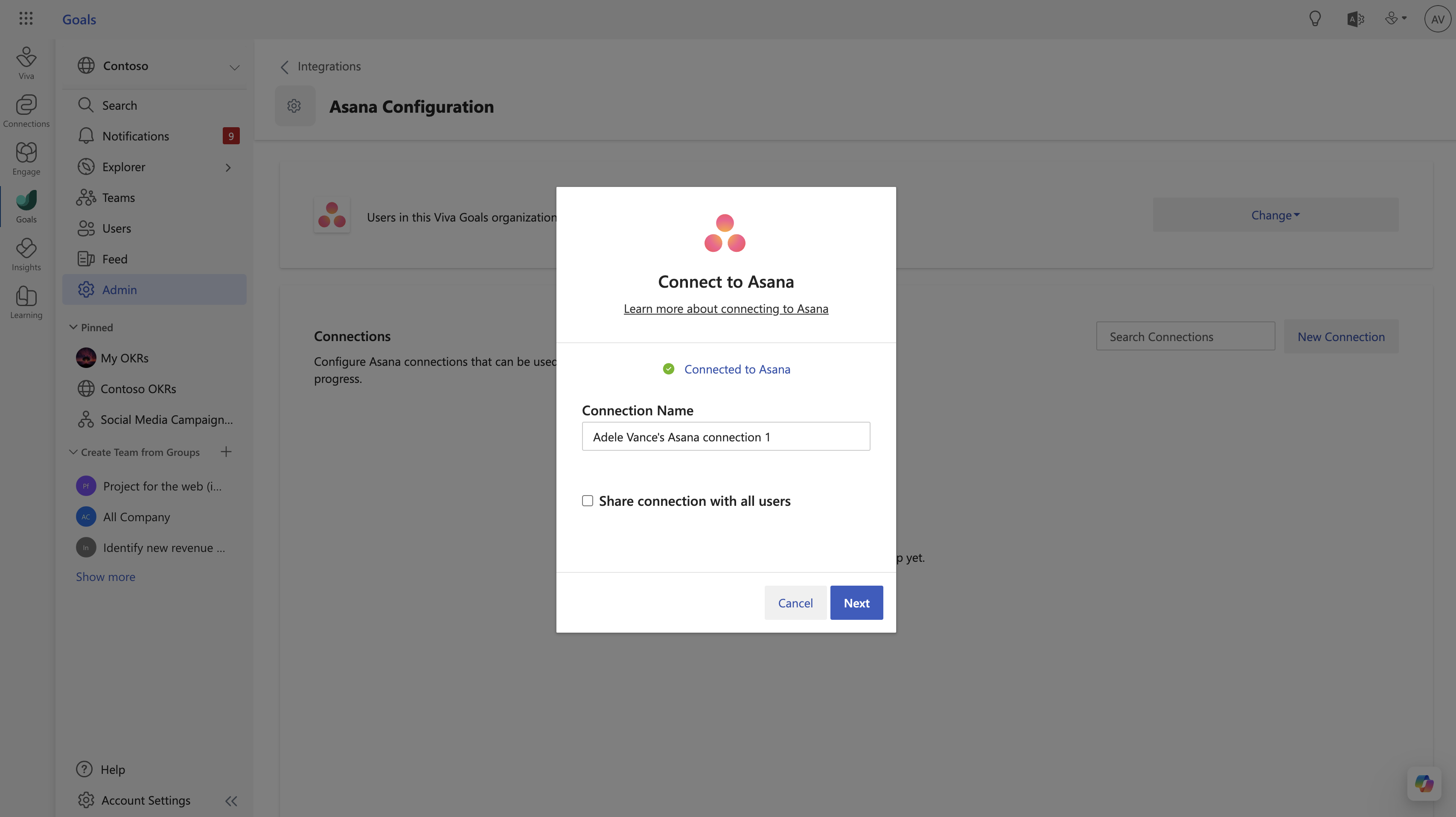
Task: Click the Asana Configuration gear icon
Action: point(294,106)
